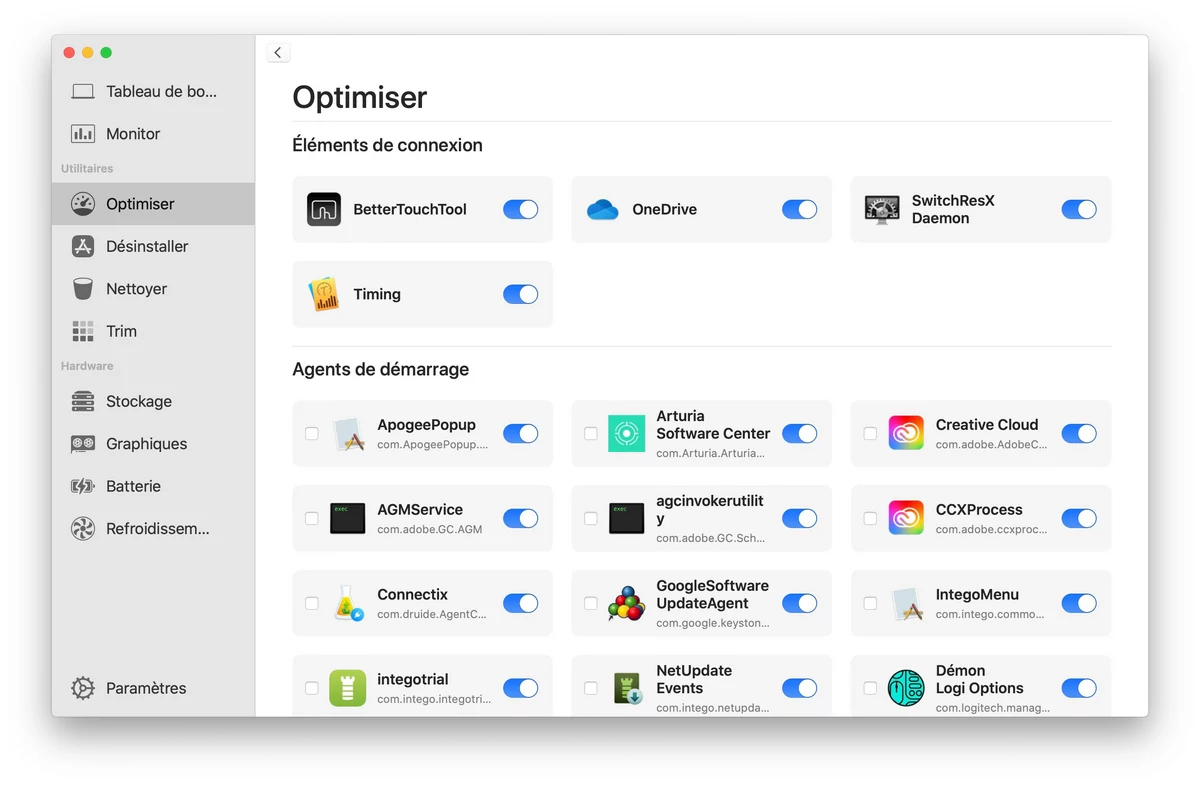
Task: Go back using the chevron button
Action: tap(278, 53)
